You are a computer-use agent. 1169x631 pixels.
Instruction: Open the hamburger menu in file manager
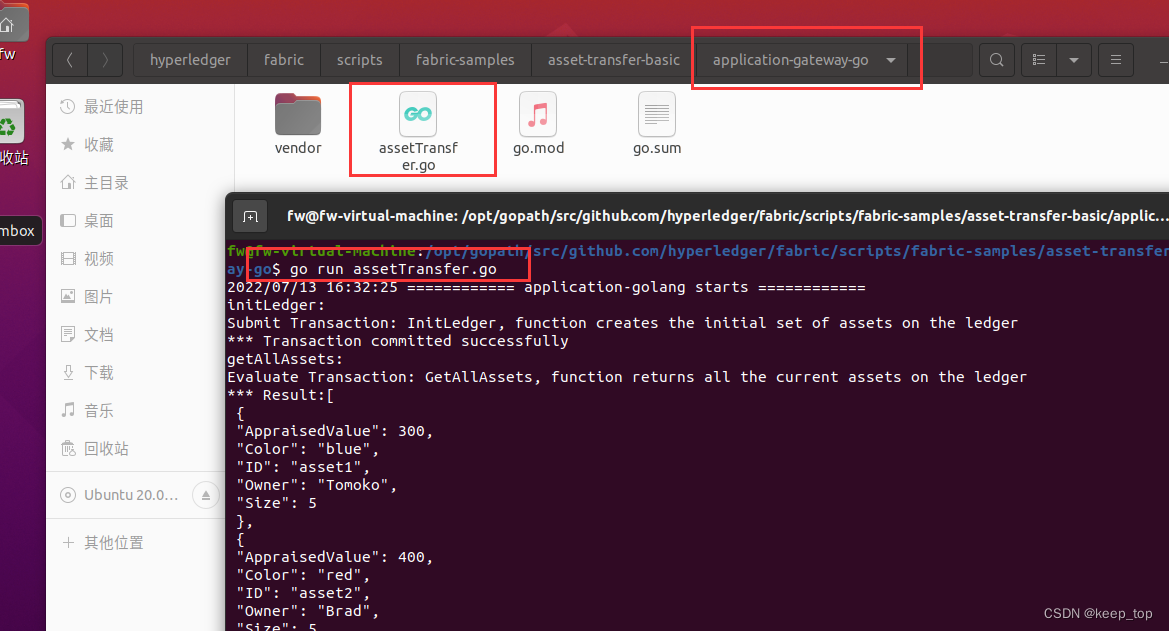pos(1116,60)
